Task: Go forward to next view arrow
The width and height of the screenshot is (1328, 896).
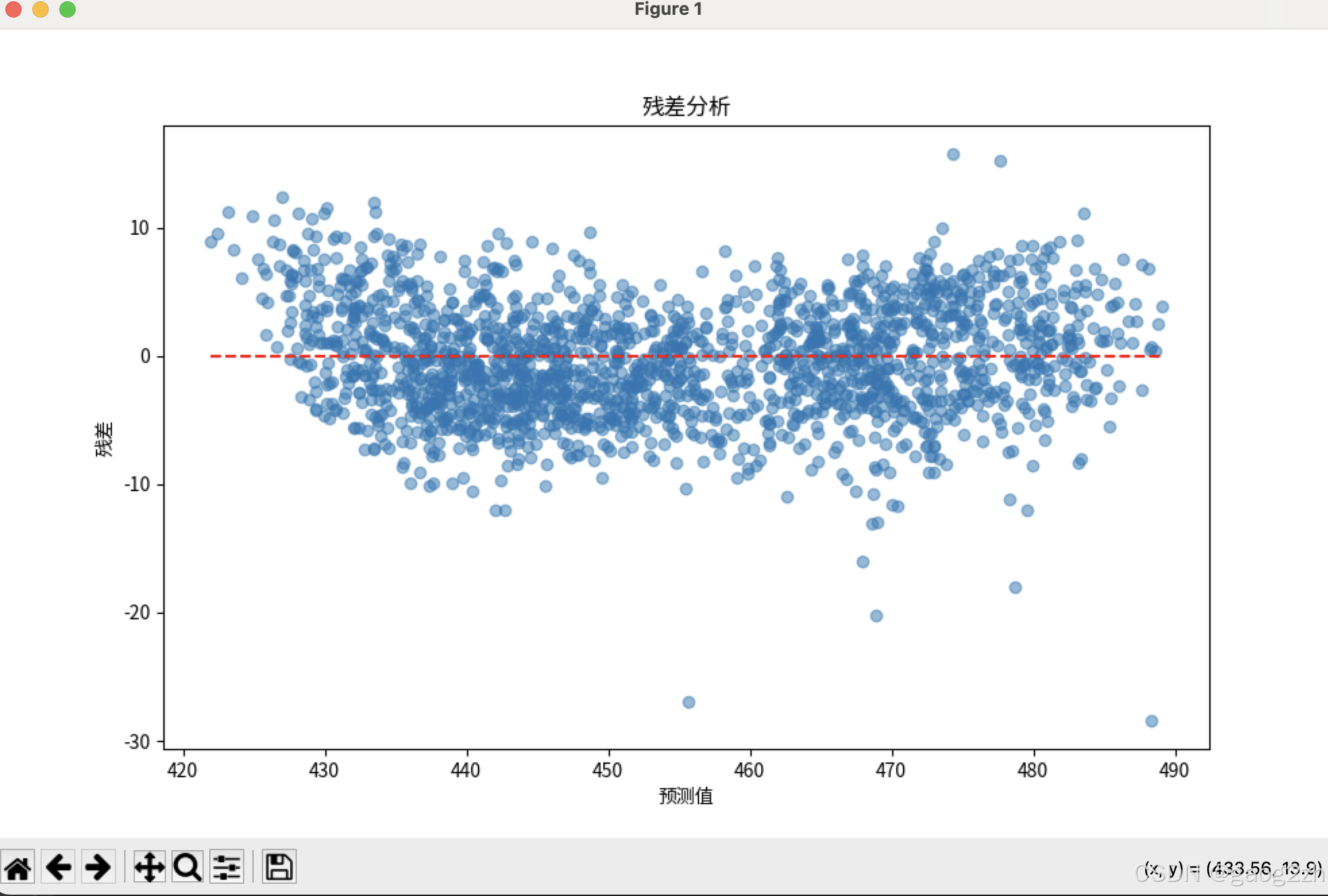Action: tap(99, 867)
